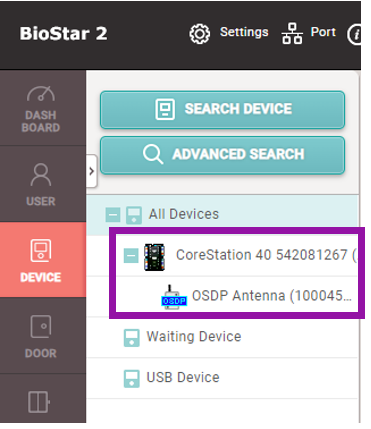This screenshot has height=429, width=371.
Task: Open the USB Device group
Action: point(183,378)
